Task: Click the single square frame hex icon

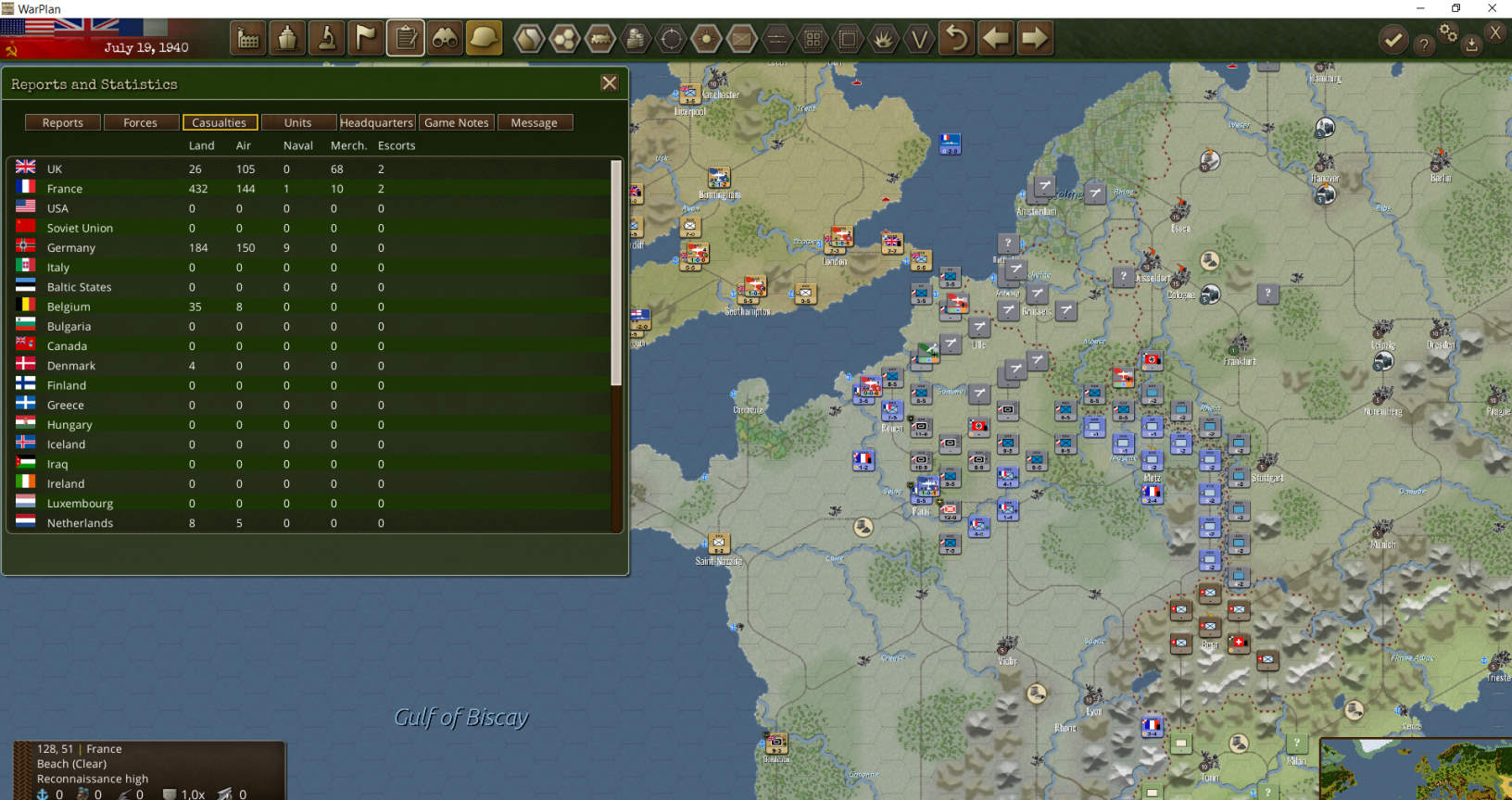Action: (848, 39)
